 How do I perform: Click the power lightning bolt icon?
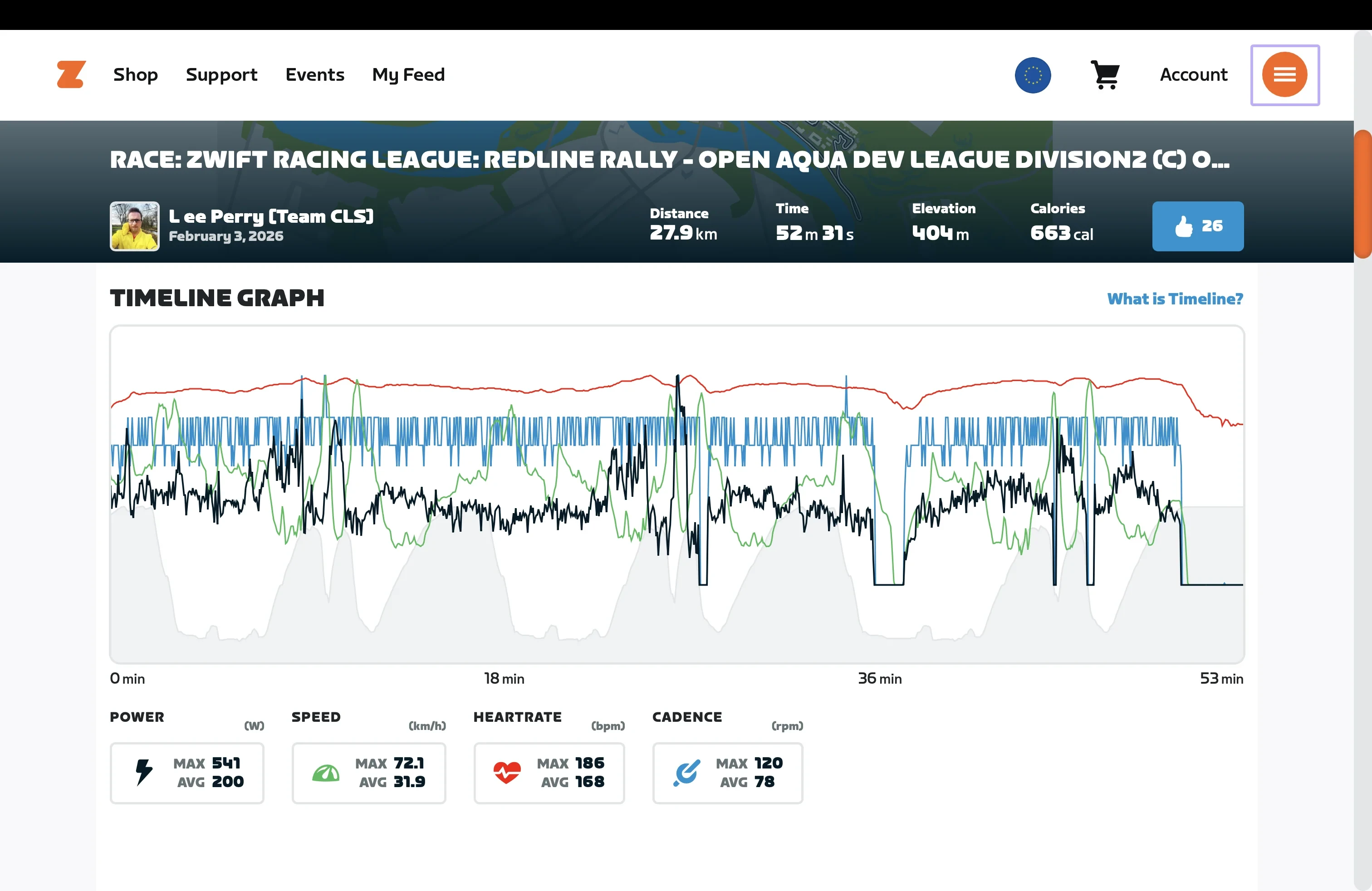[x=143, y=772]
